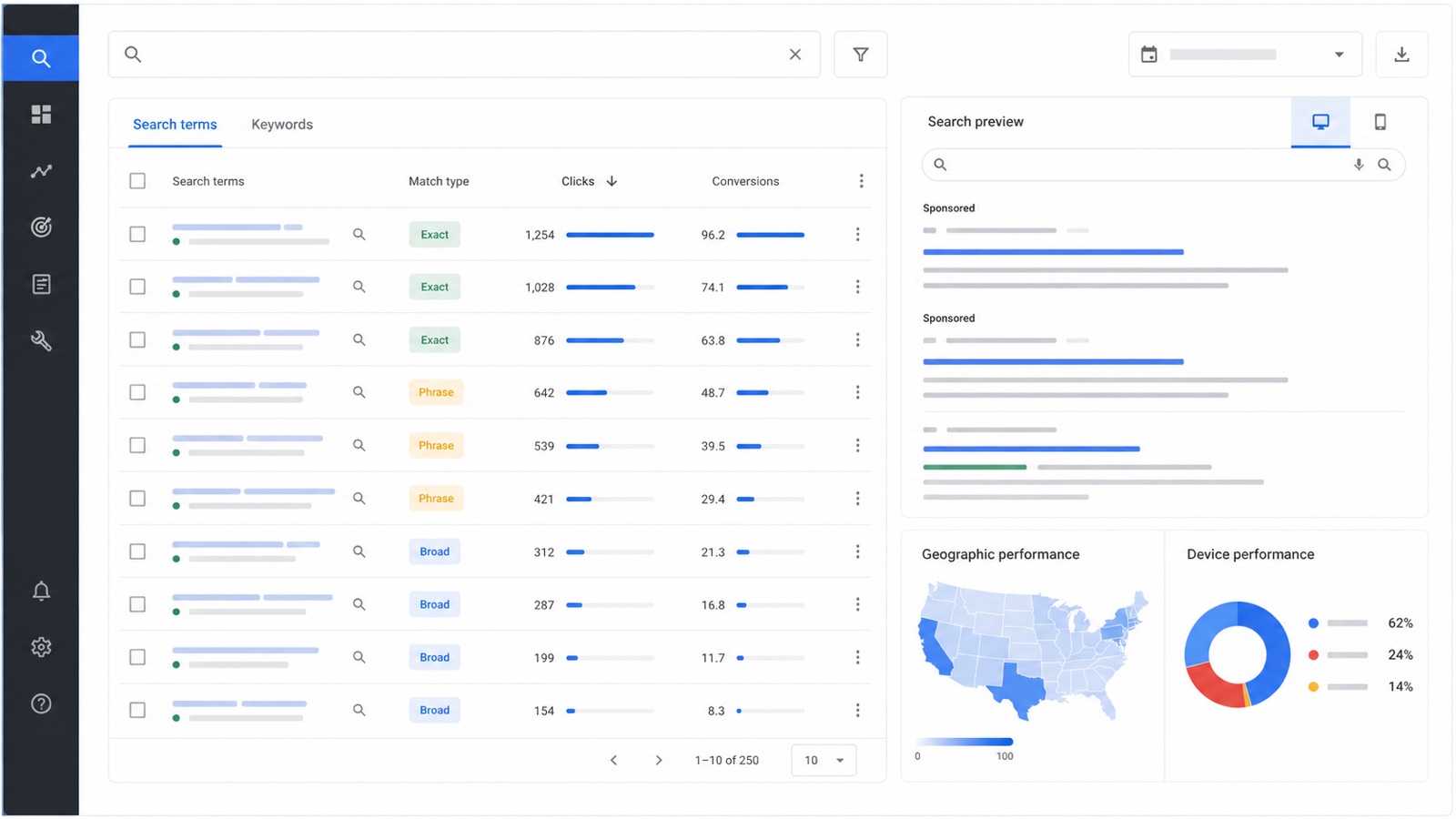Viewport: 1456px width, 819px height.
Task: Switch preview to mobile device icon
Action: 1380,122
